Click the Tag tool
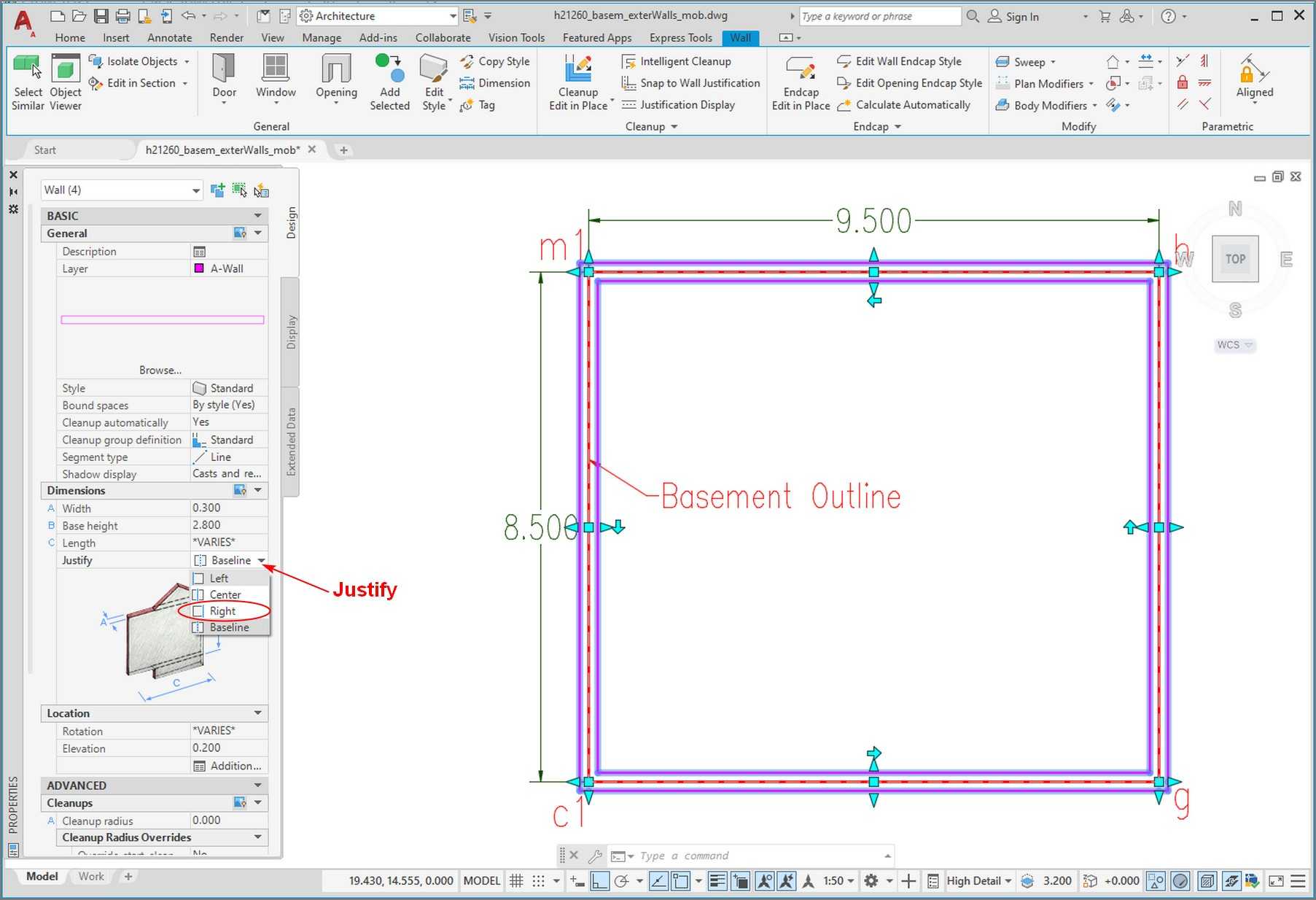This screenshot has height=900, width=1316. 478,105
